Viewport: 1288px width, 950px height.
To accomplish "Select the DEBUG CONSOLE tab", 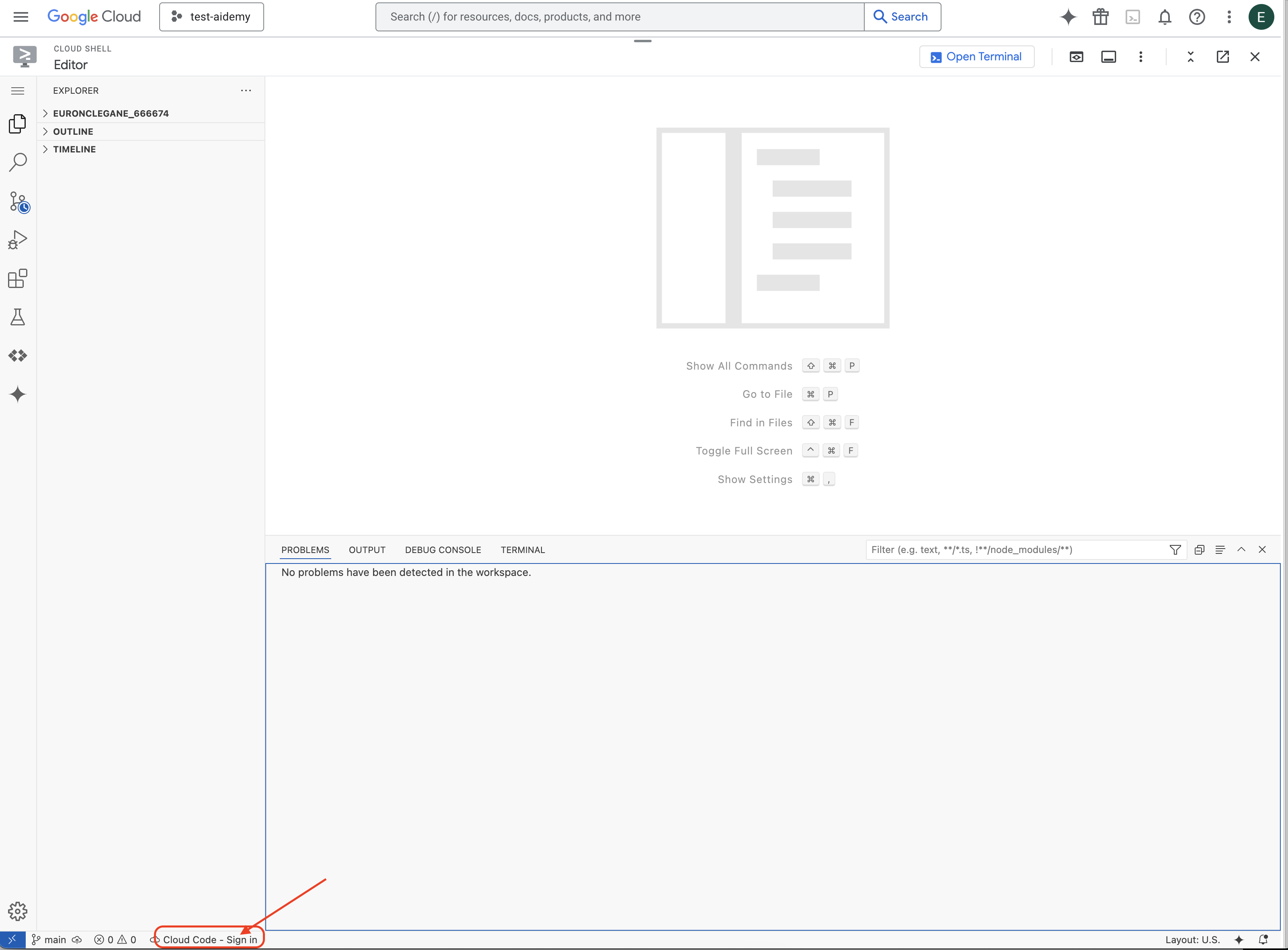I will tap(443, 549).
